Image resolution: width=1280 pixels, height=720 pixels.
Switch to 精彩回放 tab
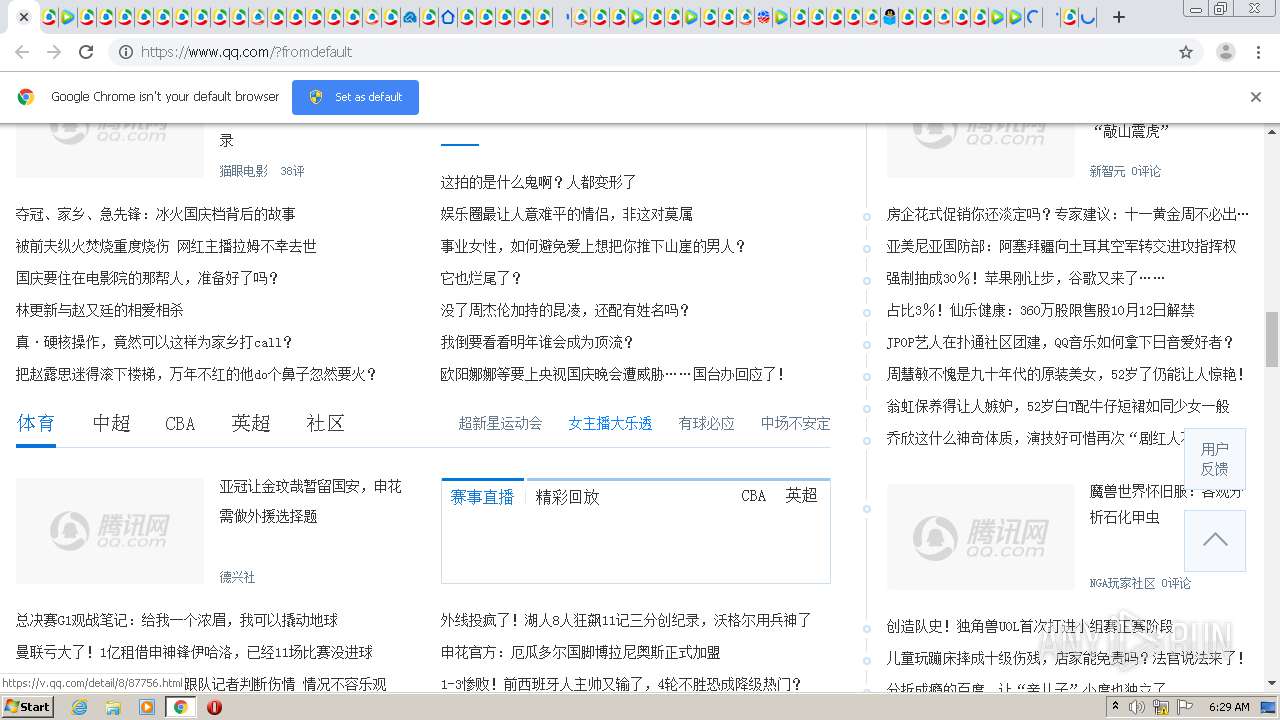click(x=567, y=497)
